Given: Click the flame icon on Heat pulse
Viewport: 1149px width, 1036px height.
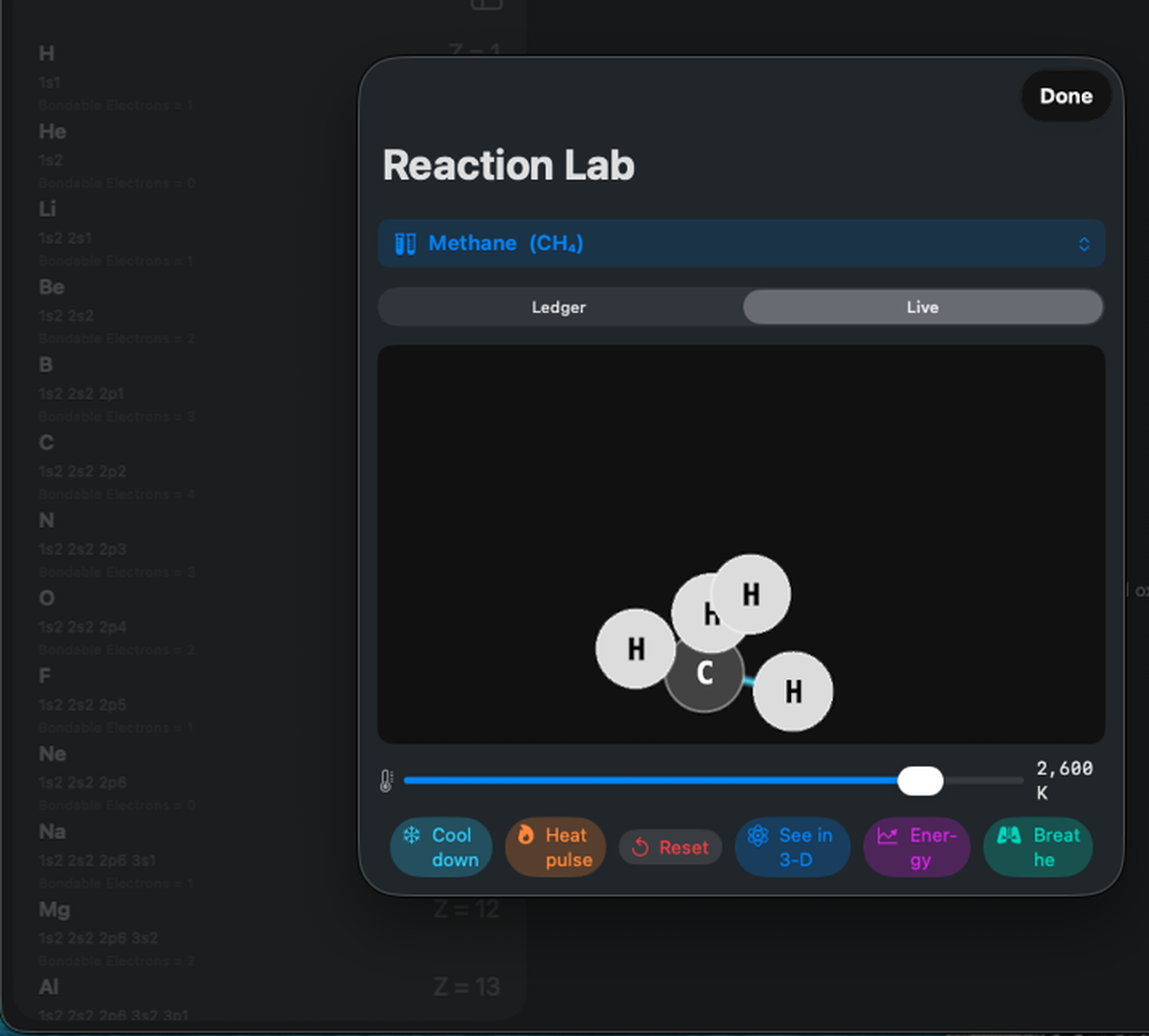Looking at the screenshot, I should pos(526,835).
